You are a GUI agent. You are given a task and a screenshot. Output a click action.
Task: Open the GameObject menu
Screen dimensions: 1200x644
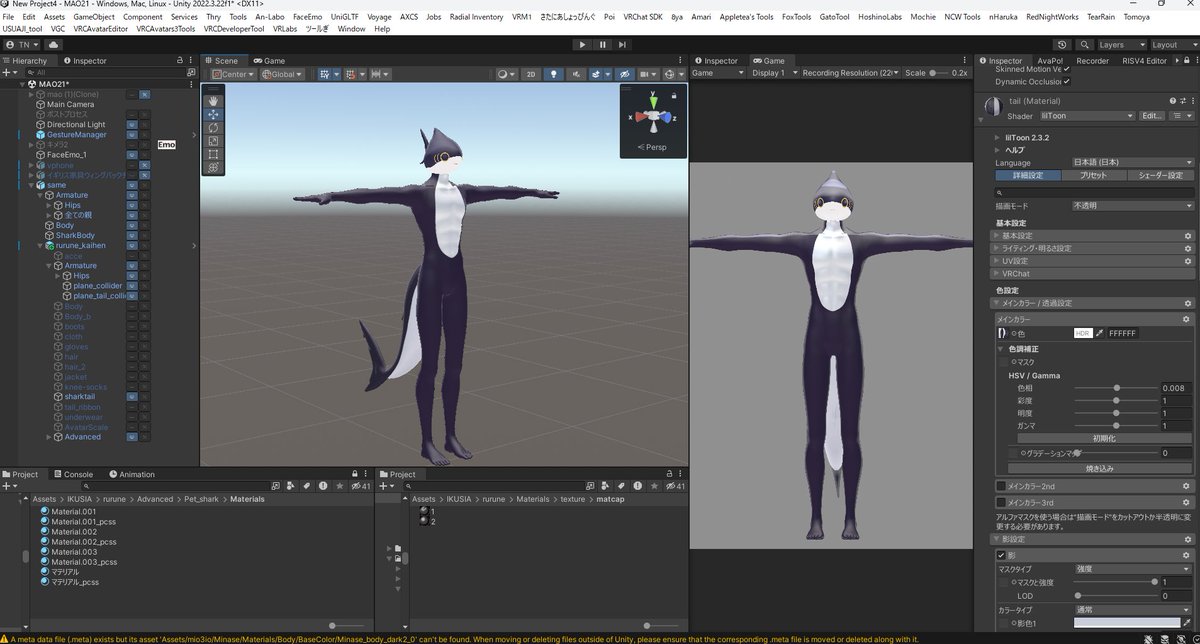tap(94, 17)
